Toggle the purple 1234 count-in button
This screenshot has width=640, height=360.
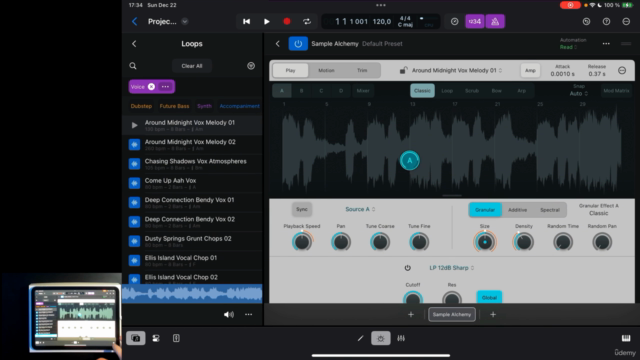(x=475, y=22)
